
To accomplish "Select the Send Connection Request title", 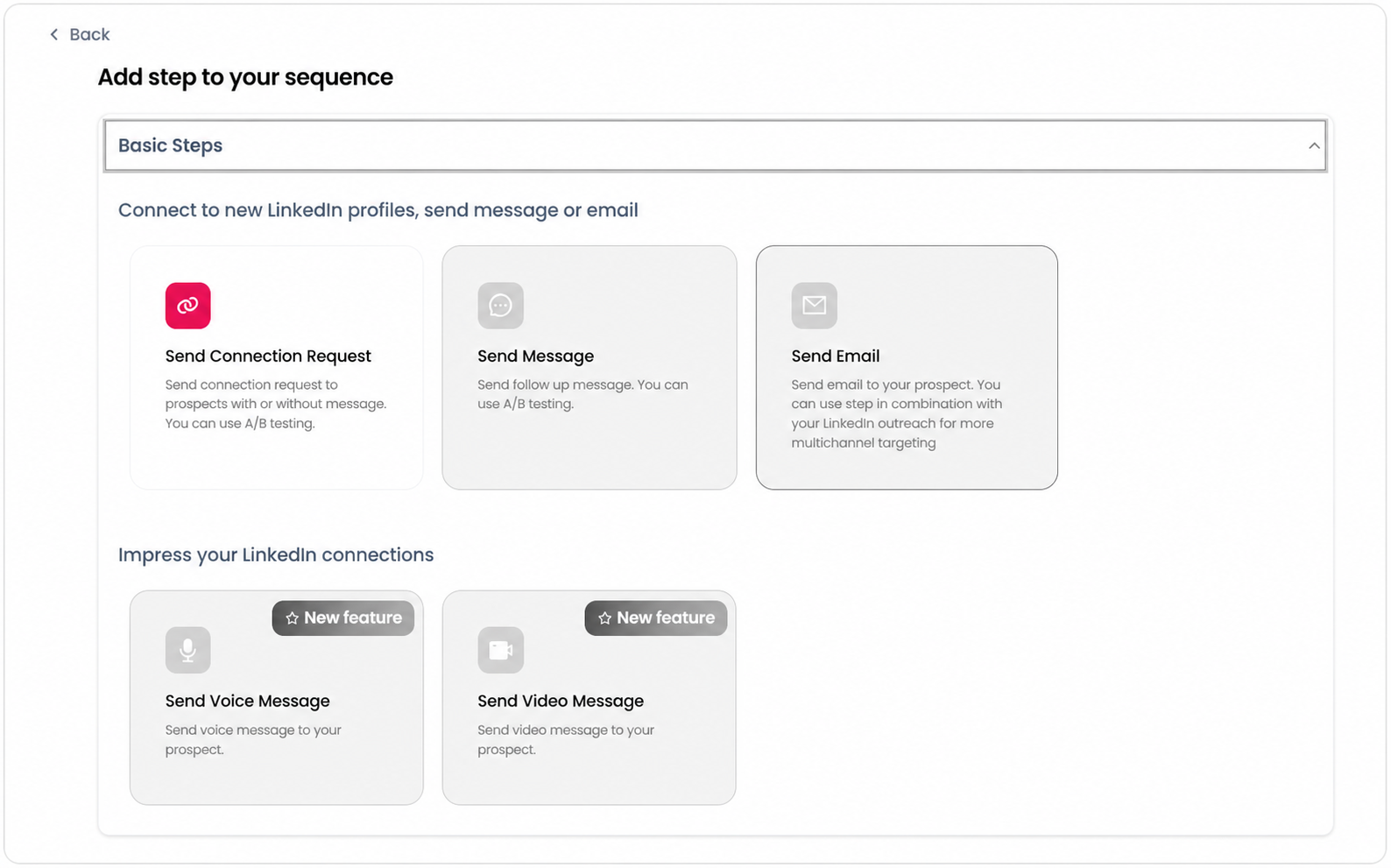I will click(268, 356).
